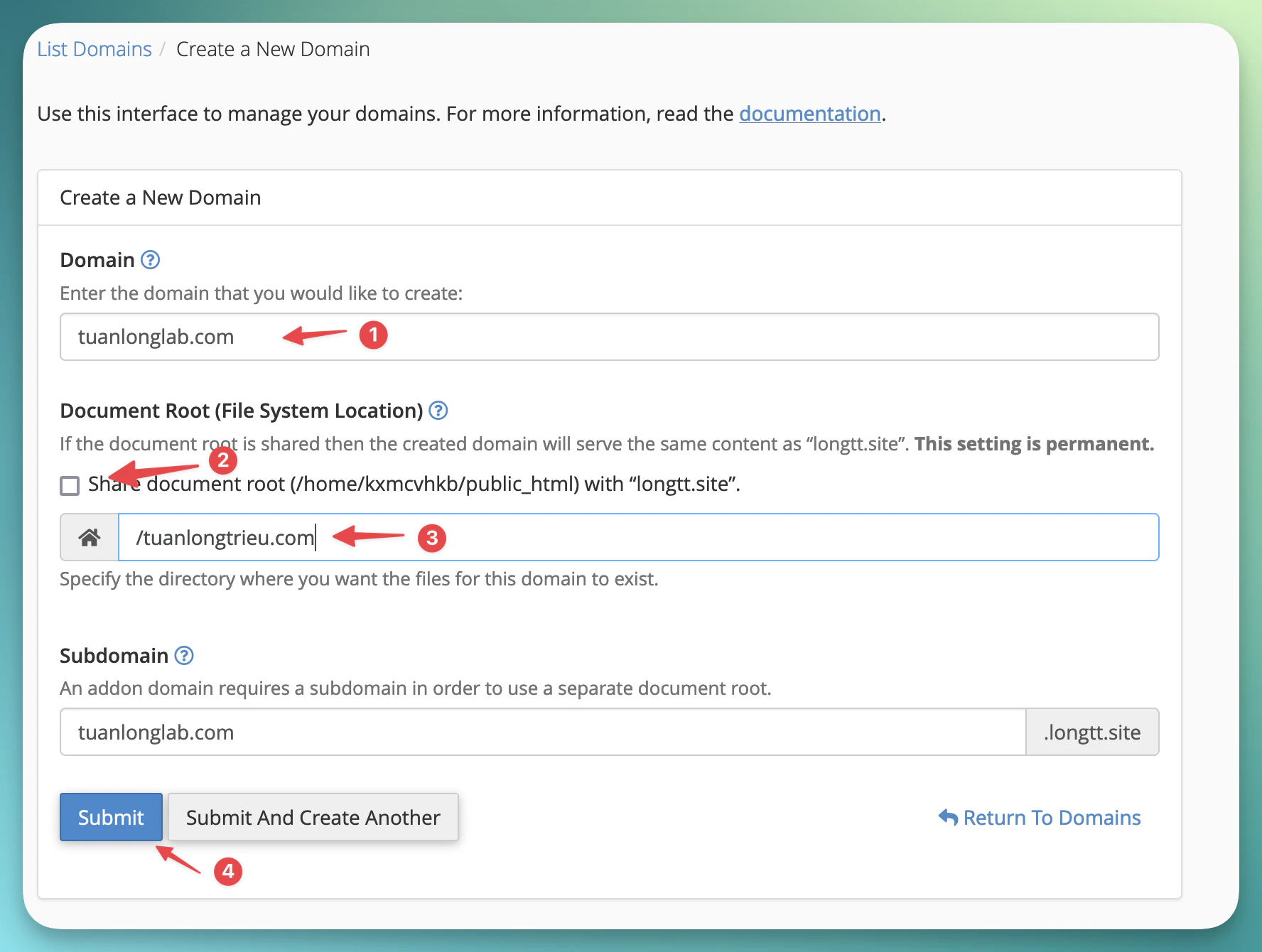Open the Document Root help tooltip icon
1262x952 pixels.
pyautogui.click(x=438, y=411)
